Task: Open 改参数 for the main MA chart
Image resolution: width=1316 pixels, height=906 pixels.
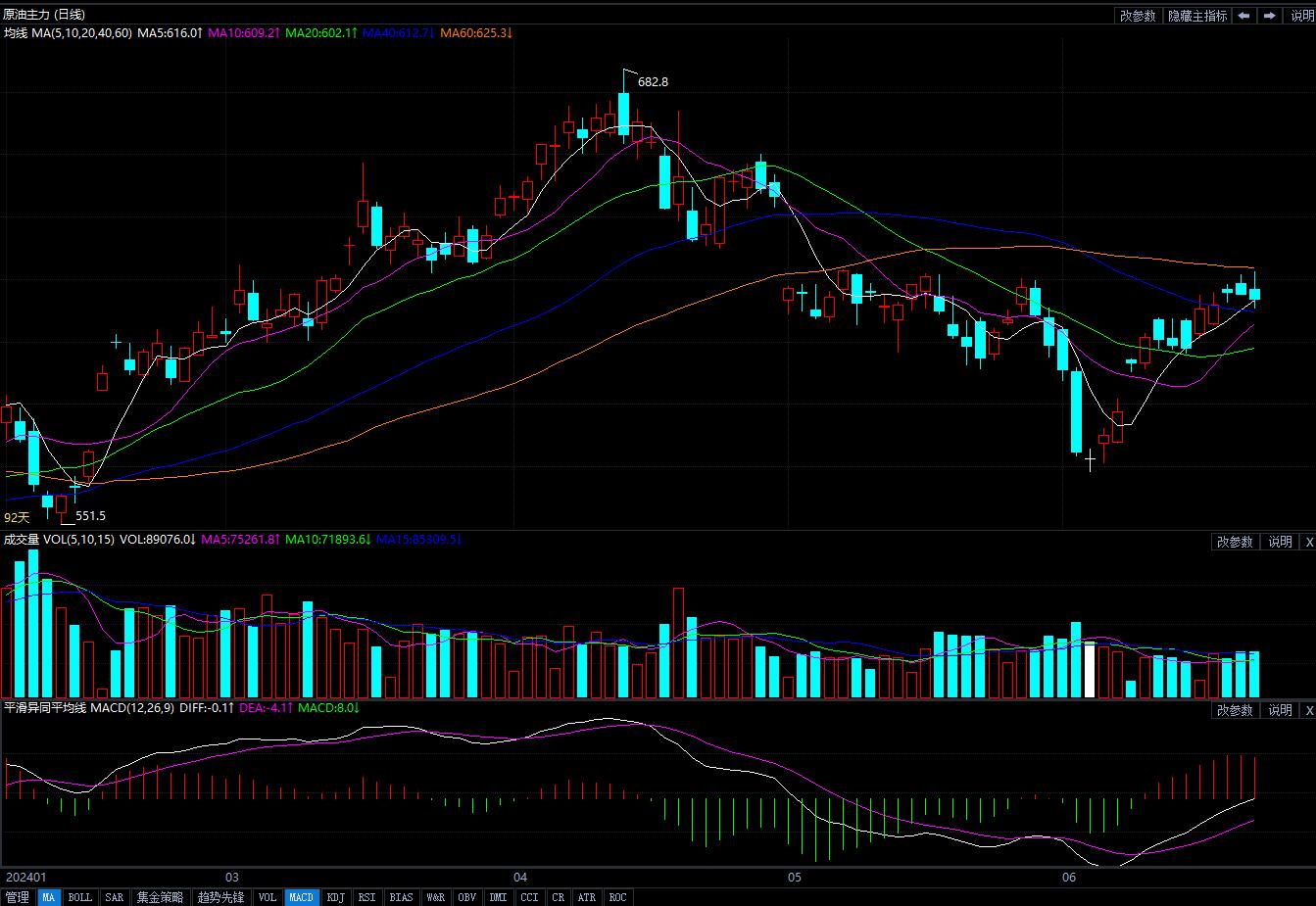Action: (1138, 16)
